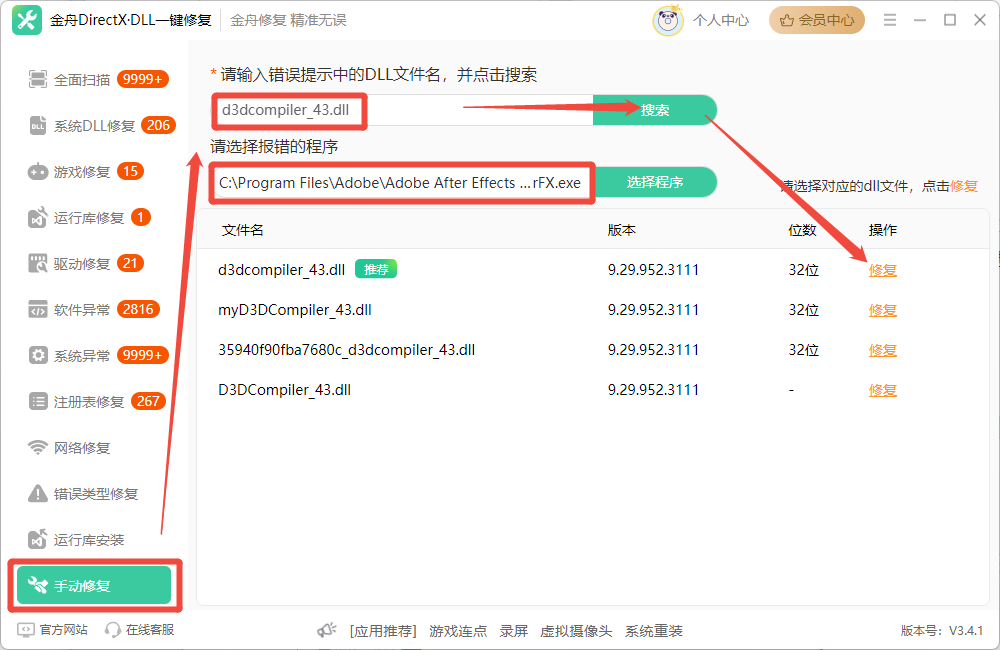This screenshot has height=650, width=1000.
Task: Open the 录屏 link in footer
Action: 513,631
